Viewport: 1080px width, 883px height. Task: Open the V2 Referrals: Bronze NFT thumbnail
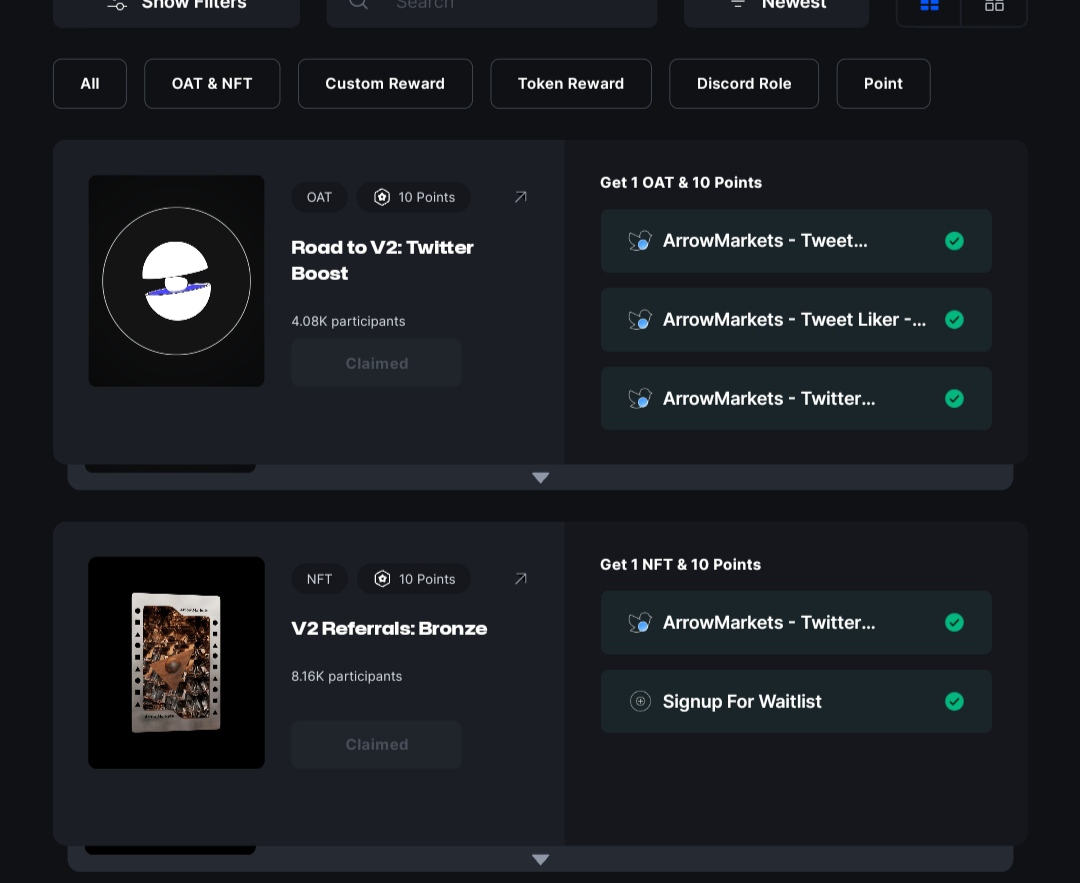(x=176, y=663)
